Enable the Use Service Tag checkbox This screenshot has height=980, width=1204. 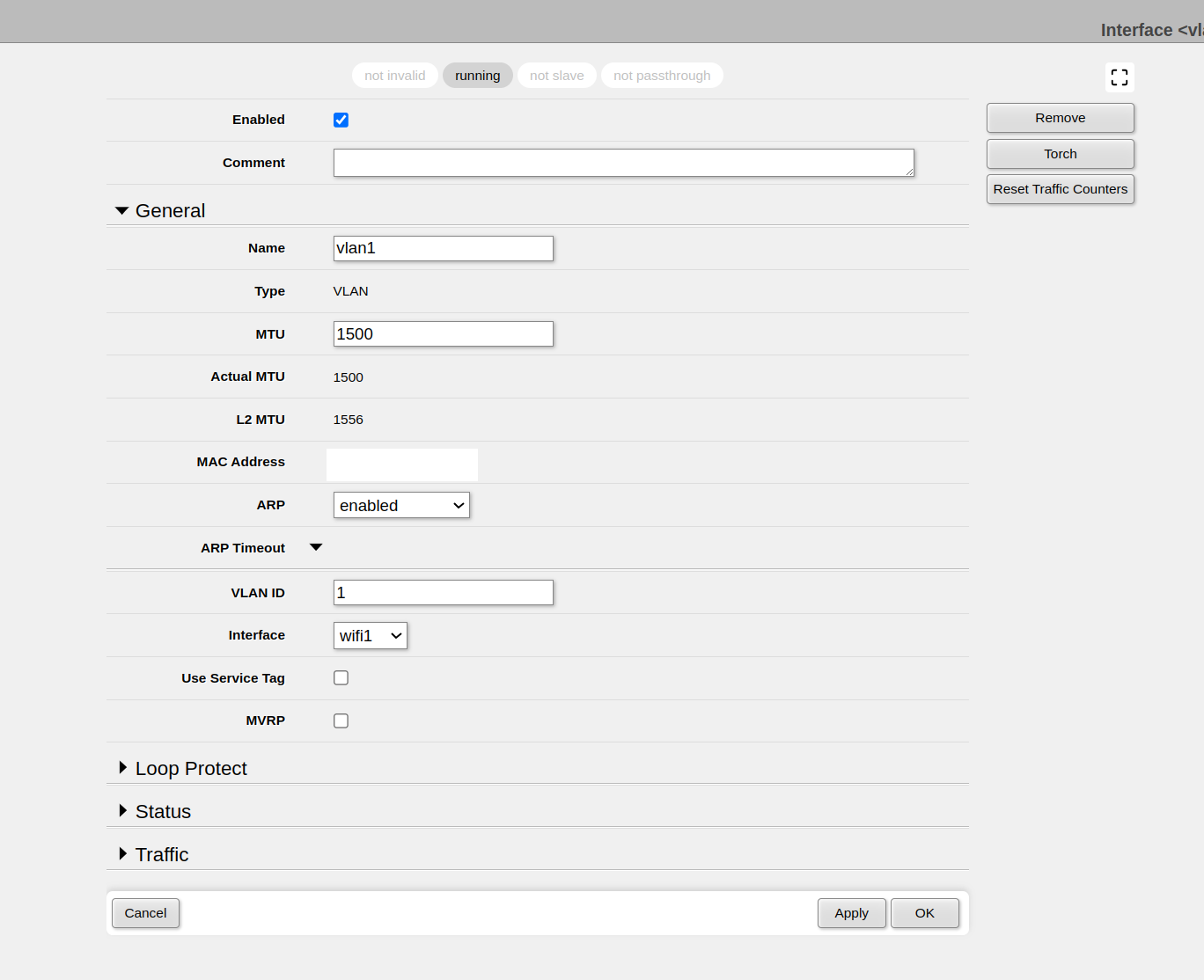point(341,677)
